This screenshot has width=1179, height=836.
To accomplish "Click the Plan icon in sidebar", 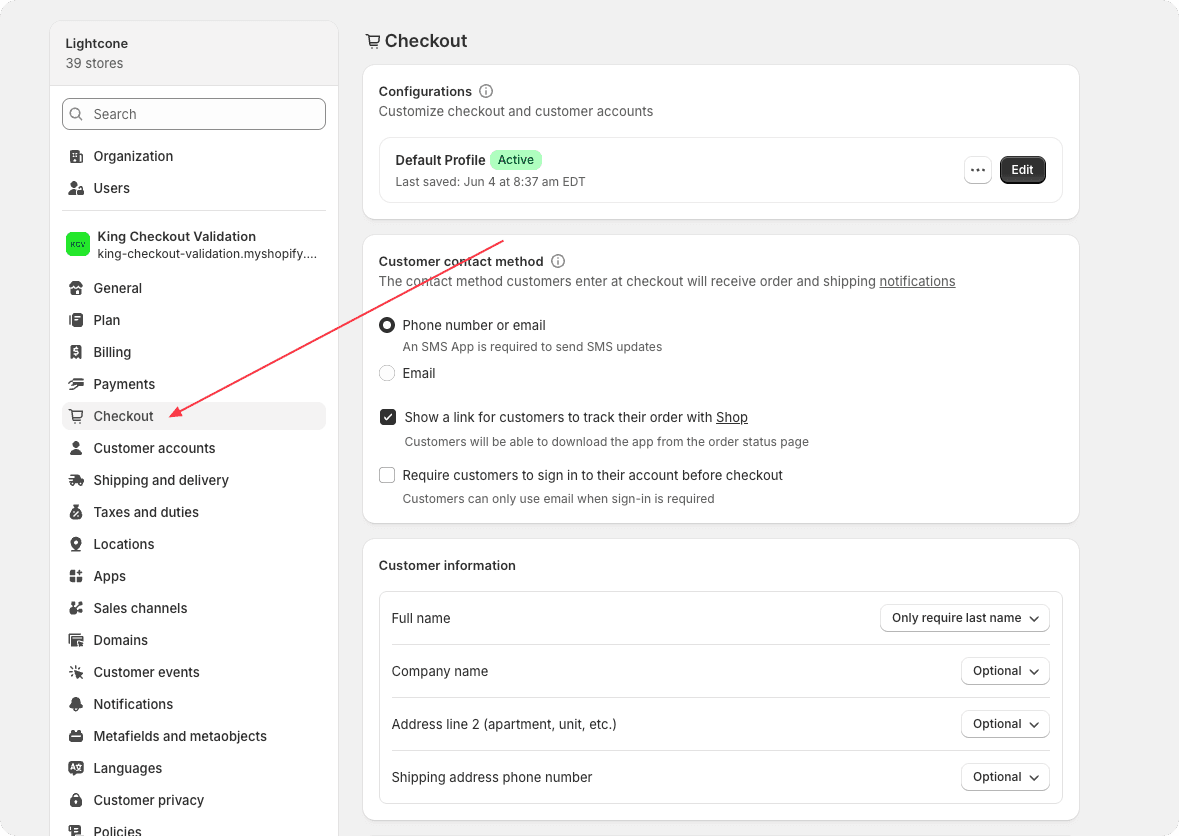I will coord(76,320).
